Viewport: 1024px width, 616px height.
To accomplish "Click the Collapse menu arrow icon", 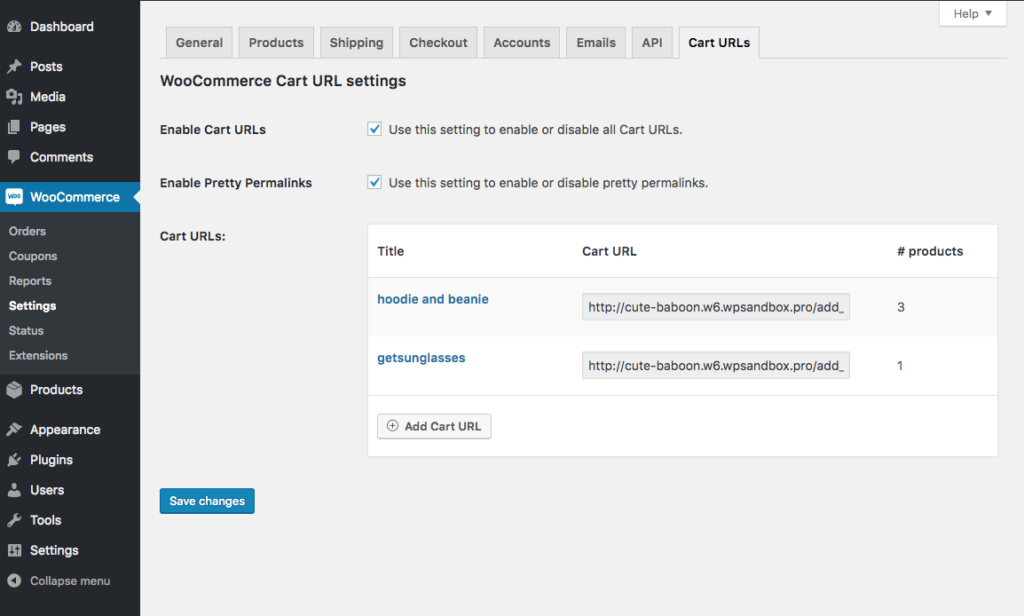I will point(14,581).
